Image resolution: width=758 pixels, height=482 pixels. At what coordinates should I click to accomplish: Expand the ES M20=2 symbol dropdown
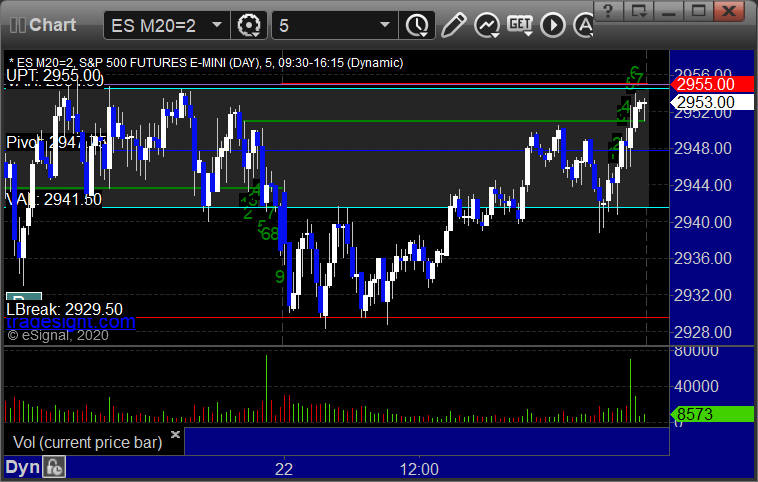pos(217,25)
